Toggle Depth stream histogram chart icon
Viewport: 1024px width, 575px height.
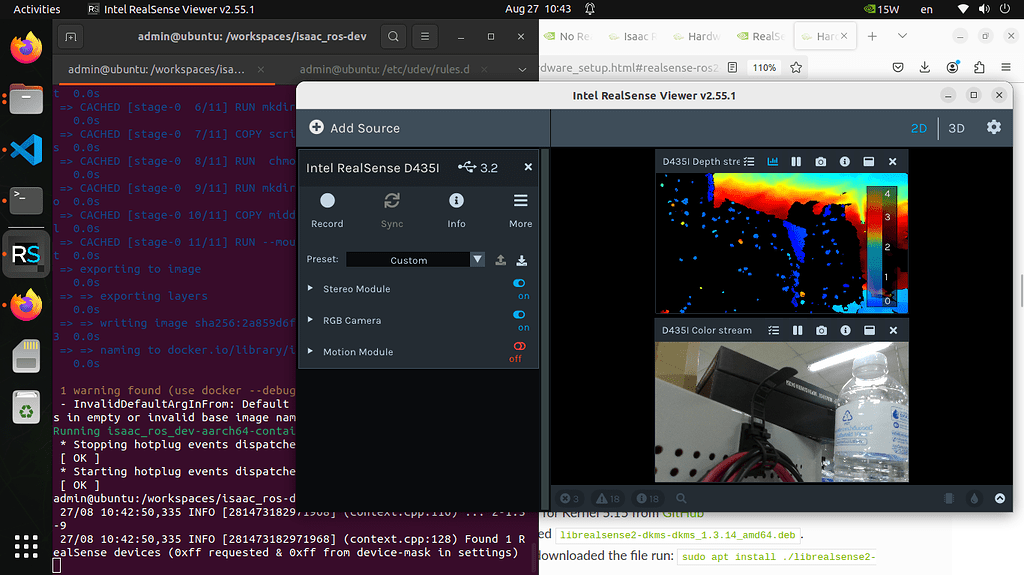point(773,161)
